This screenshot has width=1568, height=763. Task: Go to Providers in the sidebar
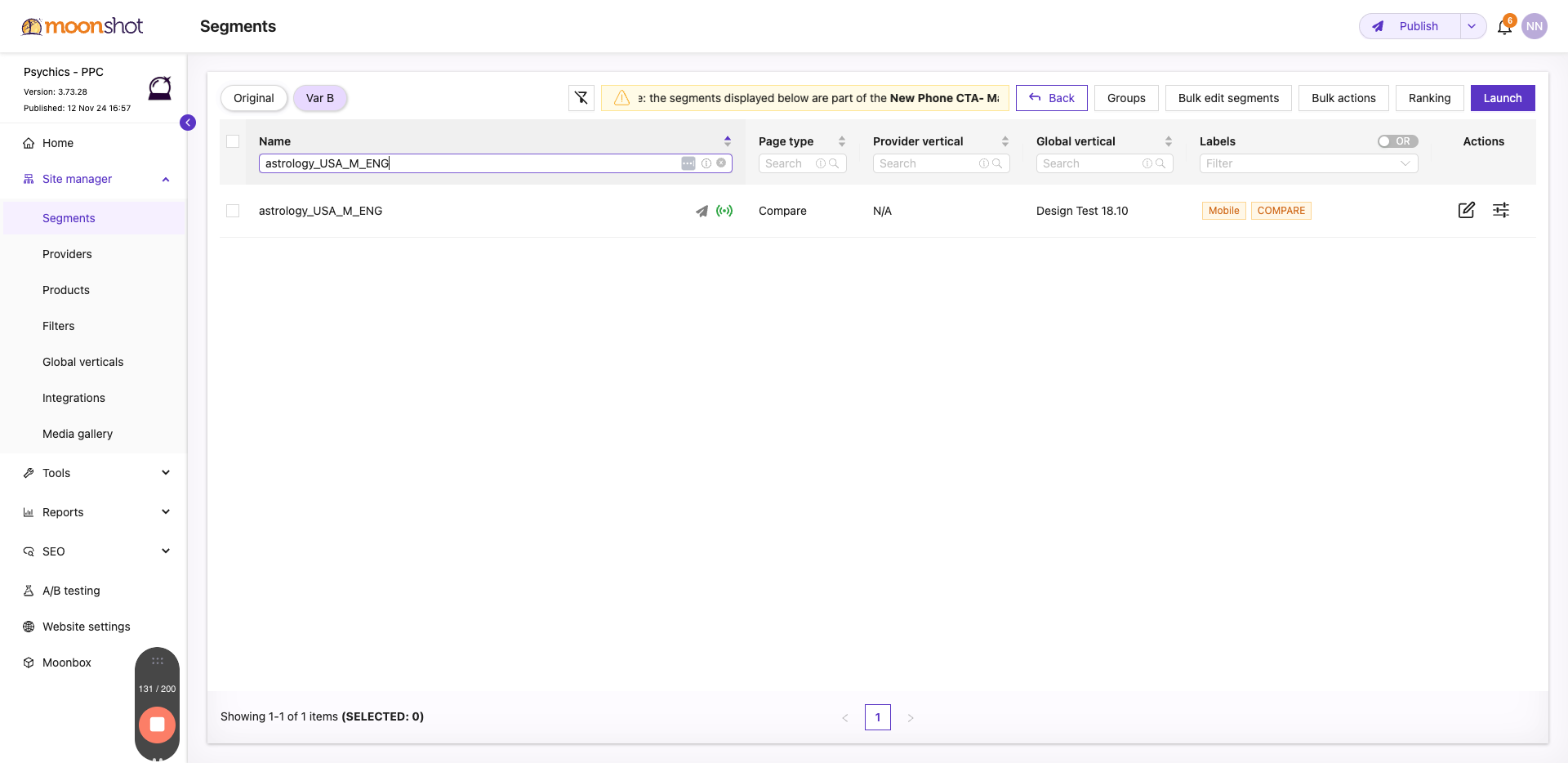[67, 254]
